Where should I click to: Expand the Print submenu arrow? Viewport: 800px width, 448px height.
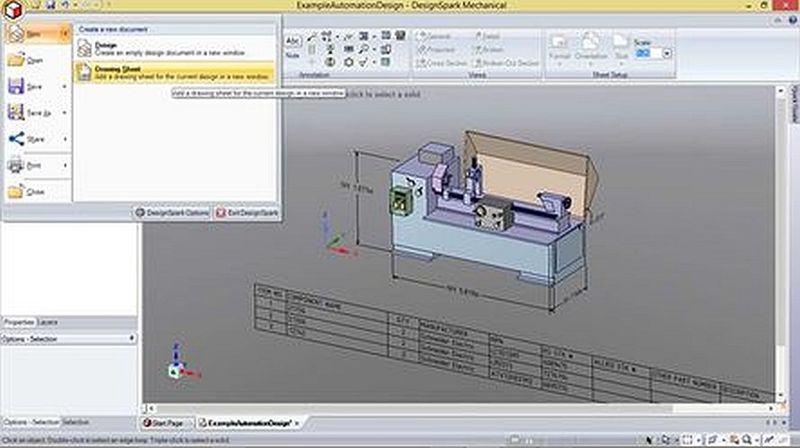pyautogui.click(x=65, y=165)
